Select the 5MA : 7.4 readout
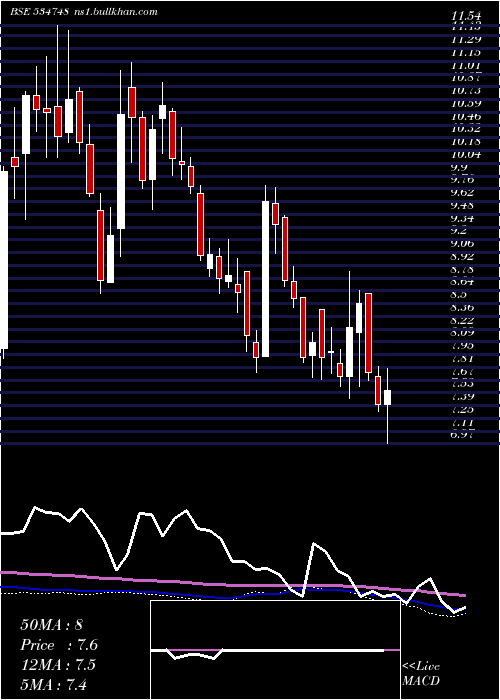This screenshot has height=700, width=500. [54, 684]
